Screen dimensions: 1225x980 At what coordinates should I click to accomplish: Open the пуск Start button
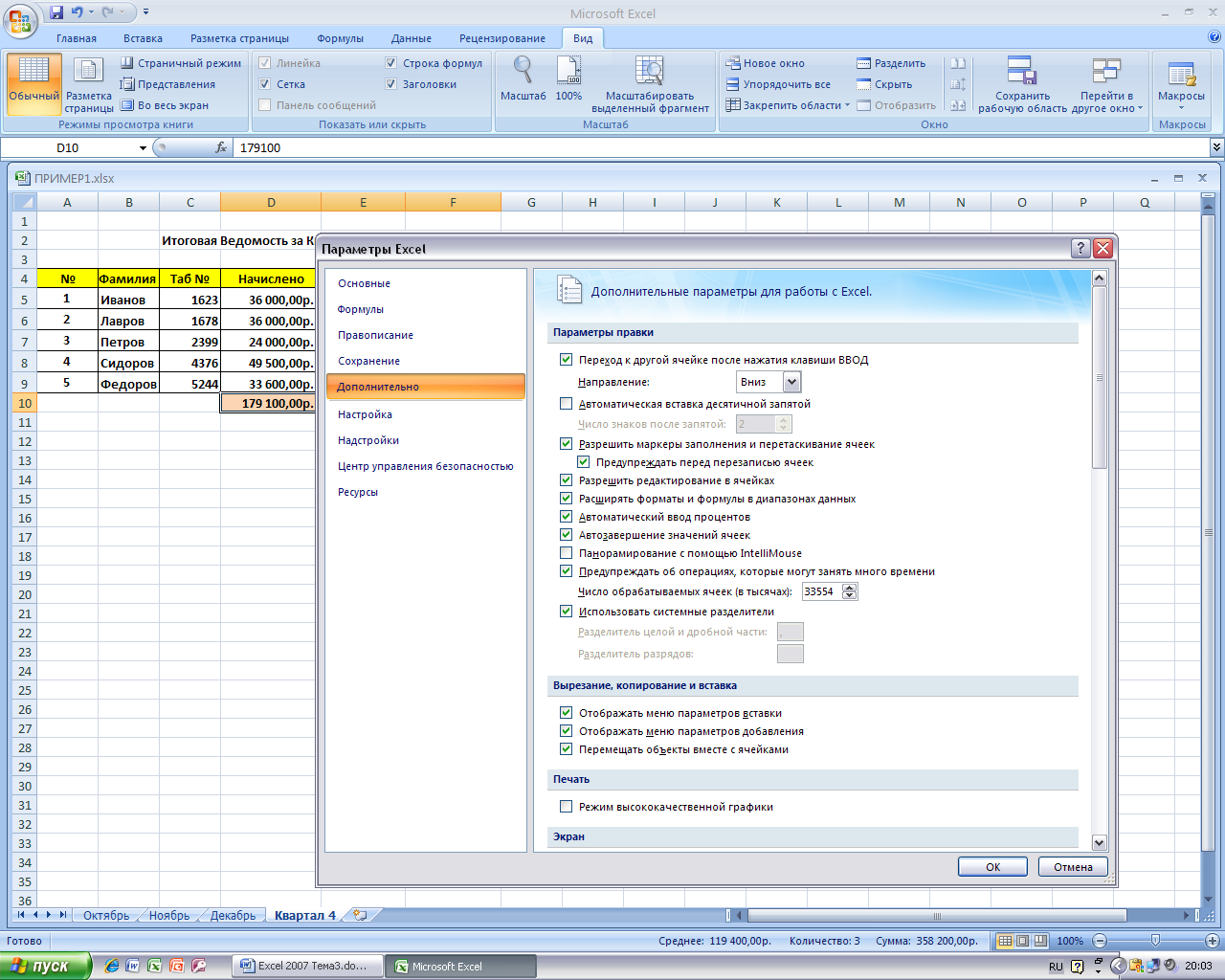point(45,966)
